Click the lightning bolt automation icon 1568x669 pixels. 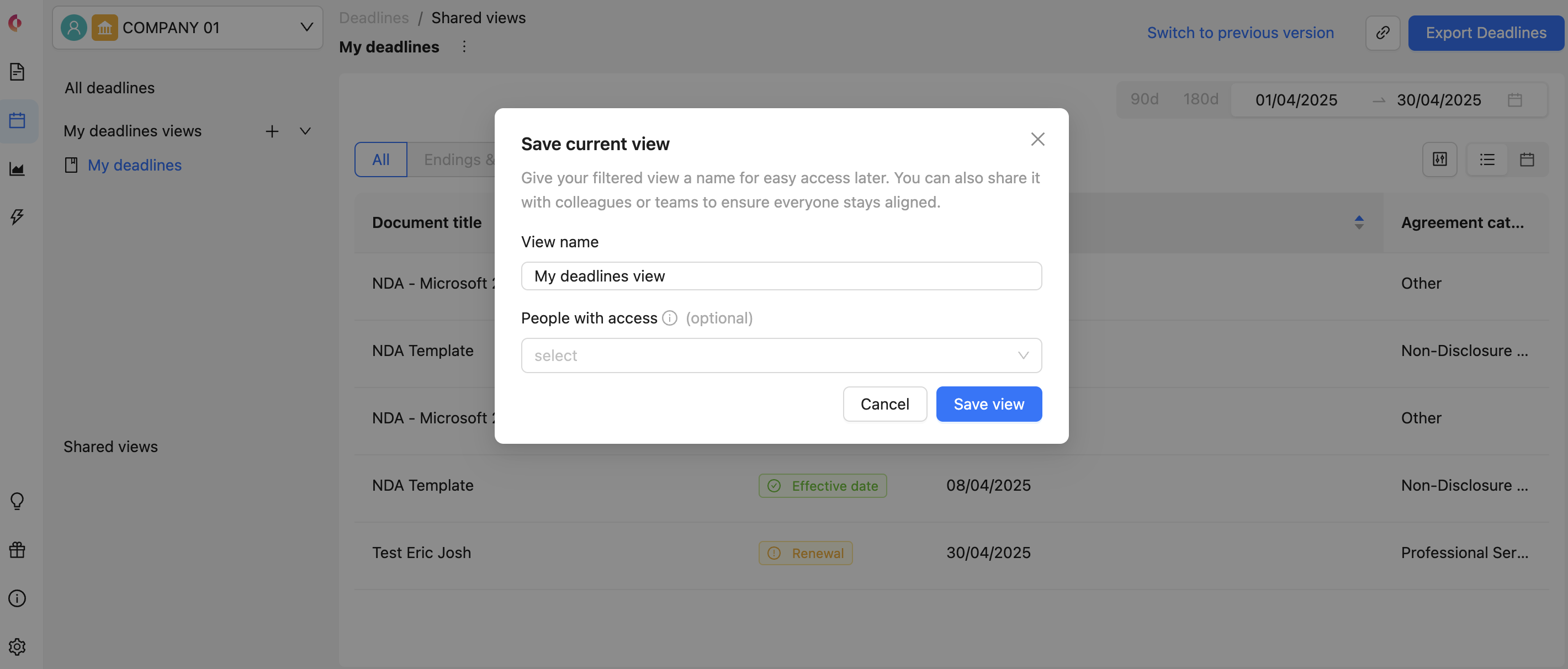click(17, 217)
